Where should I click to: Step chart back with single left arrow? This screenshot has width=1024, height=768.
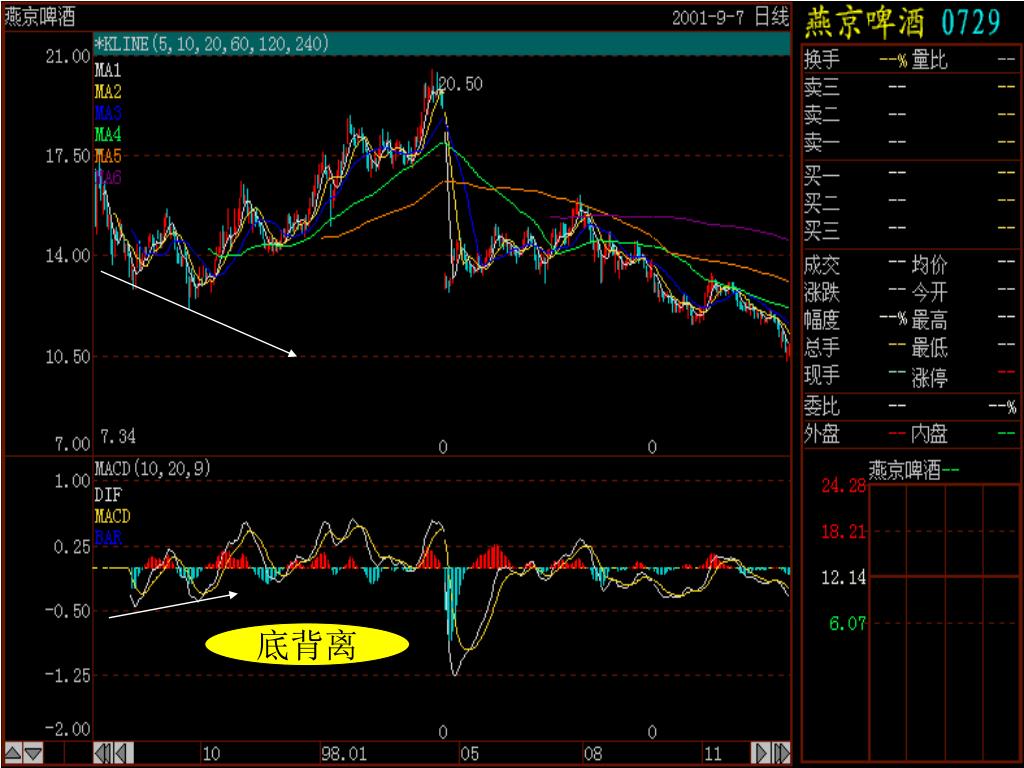coord(125,753)
